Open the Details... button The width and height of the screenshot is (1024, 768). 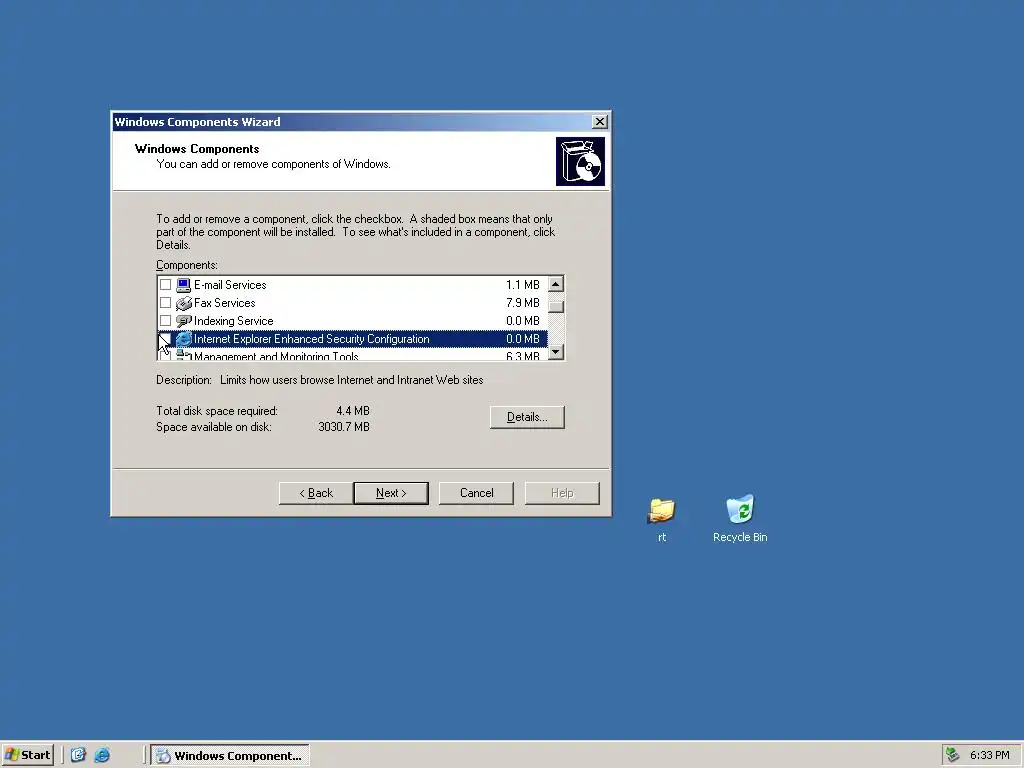tap(527, 417)
